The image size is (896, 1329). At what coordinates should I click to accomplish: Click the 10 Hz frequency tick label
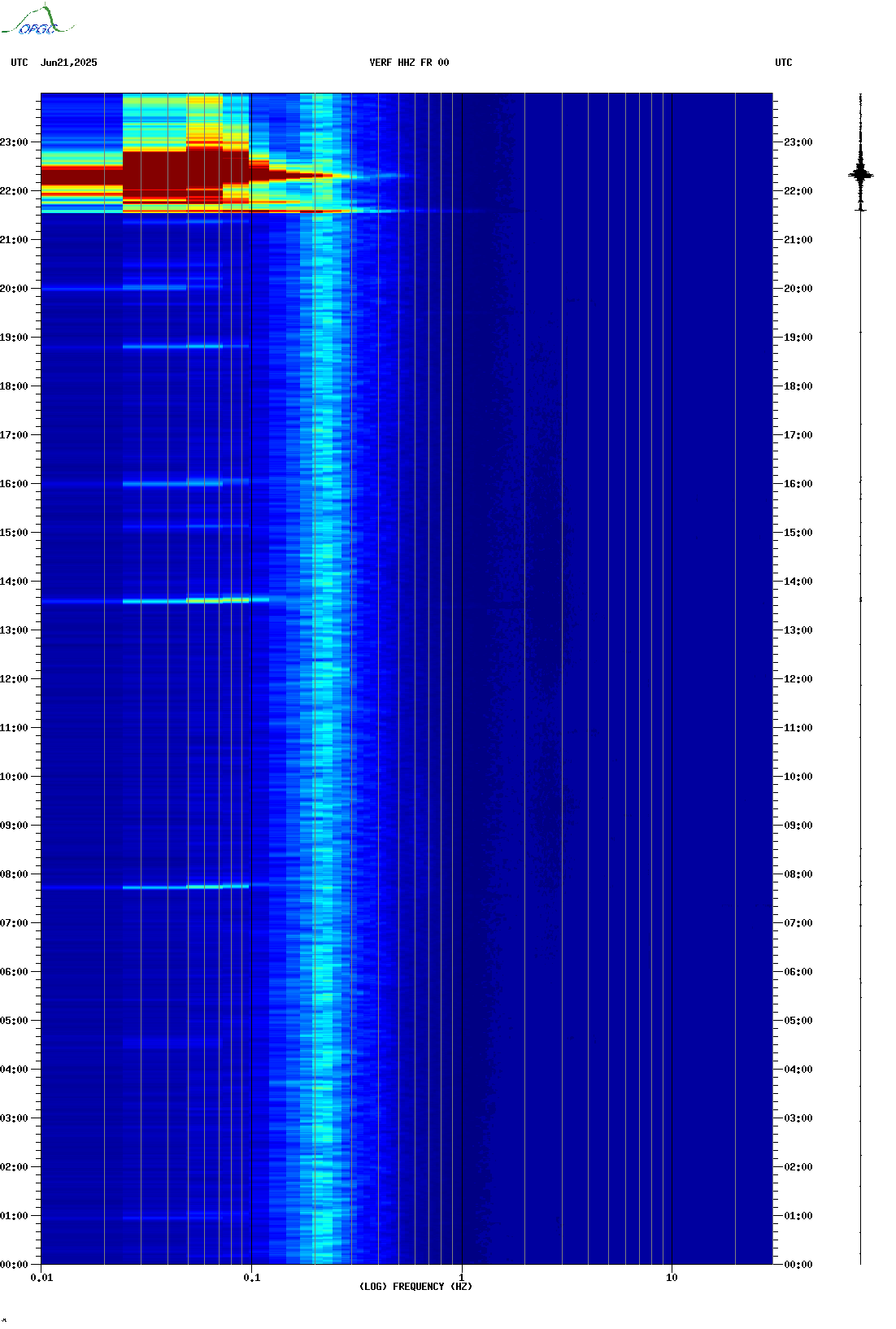[x=672, y=1278]
